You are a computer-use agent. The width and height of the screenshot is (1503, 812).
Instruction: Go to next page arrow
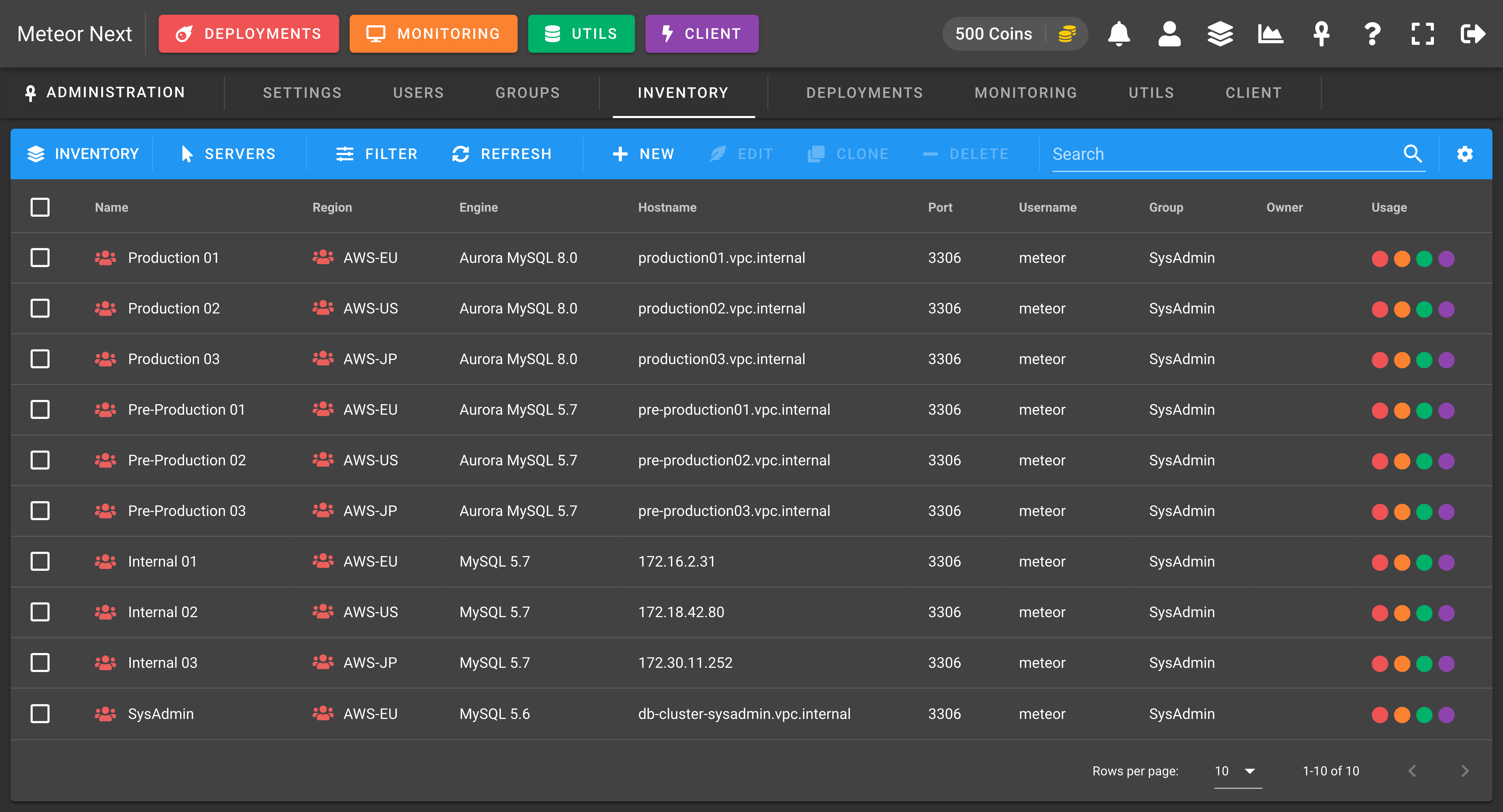click(1465, 771)
